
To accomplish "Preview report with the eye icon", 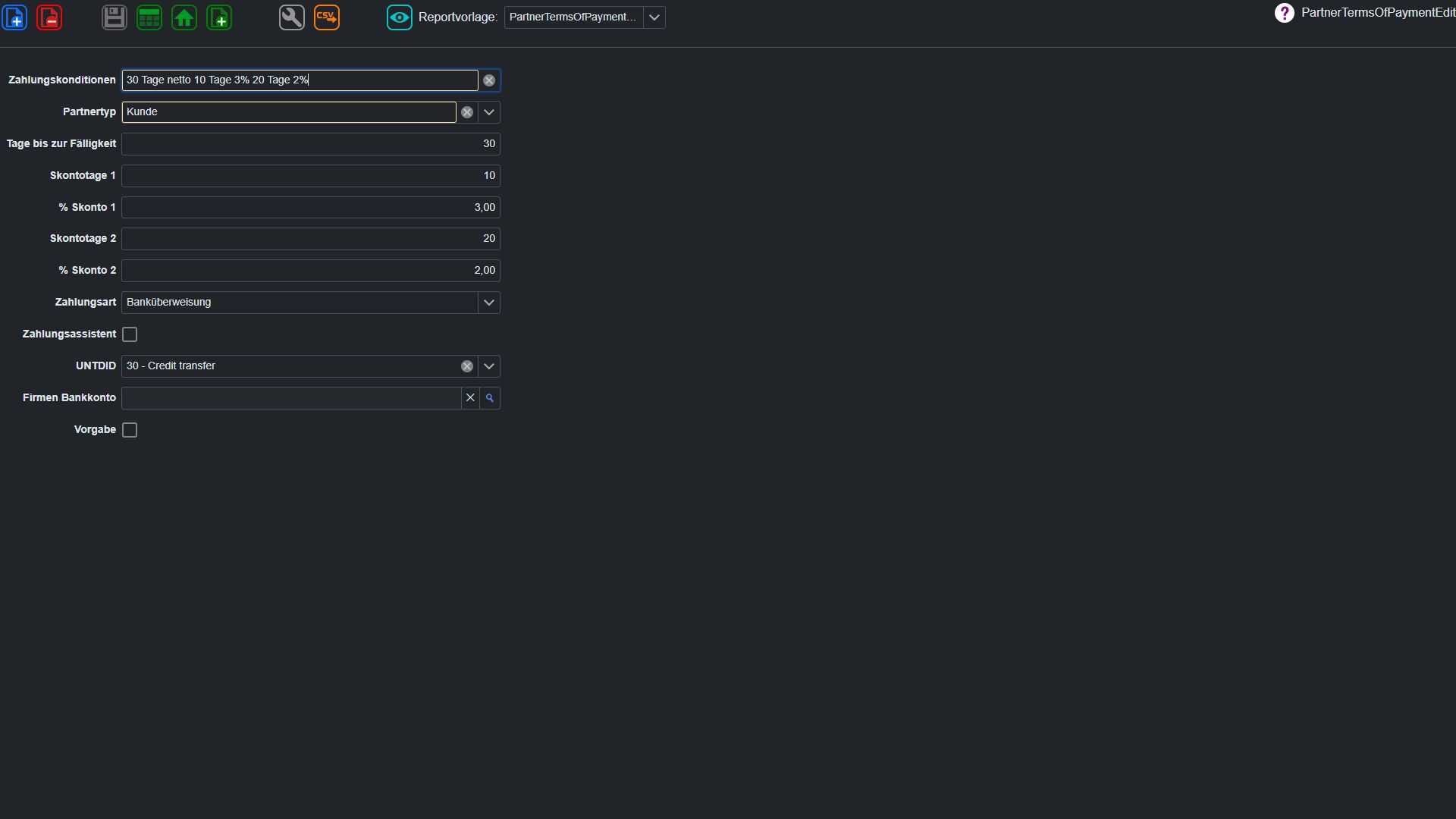I will click(400, 17).
